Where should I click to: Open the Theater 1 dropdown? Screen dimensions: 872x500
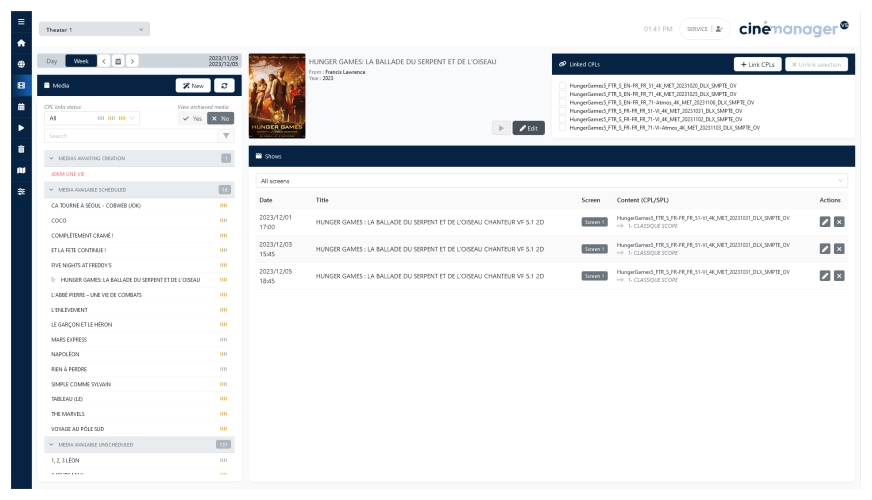[x=95, y=29]
